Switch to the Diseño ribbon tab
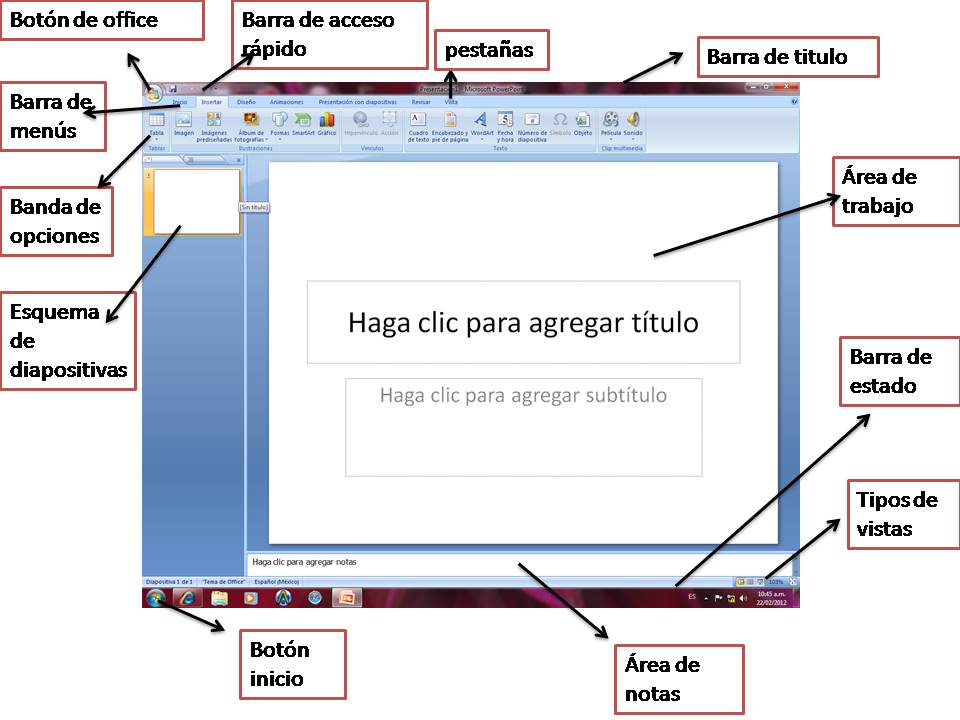The height and width of the screenshot is (720, 960). 247,103
